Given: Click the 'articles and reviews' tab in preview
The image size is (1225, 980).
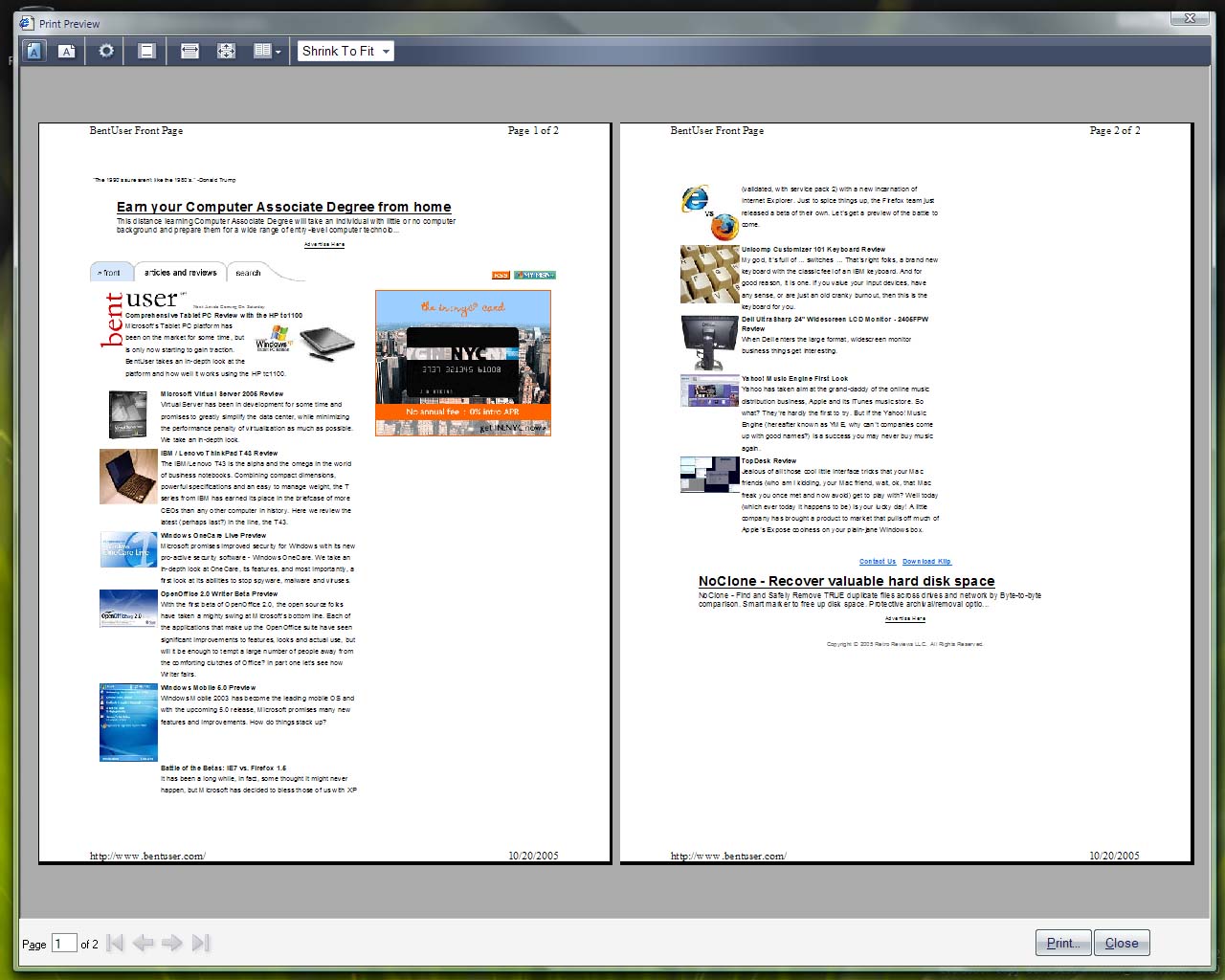Looking at the screenshot, I should tap(181, 273).
